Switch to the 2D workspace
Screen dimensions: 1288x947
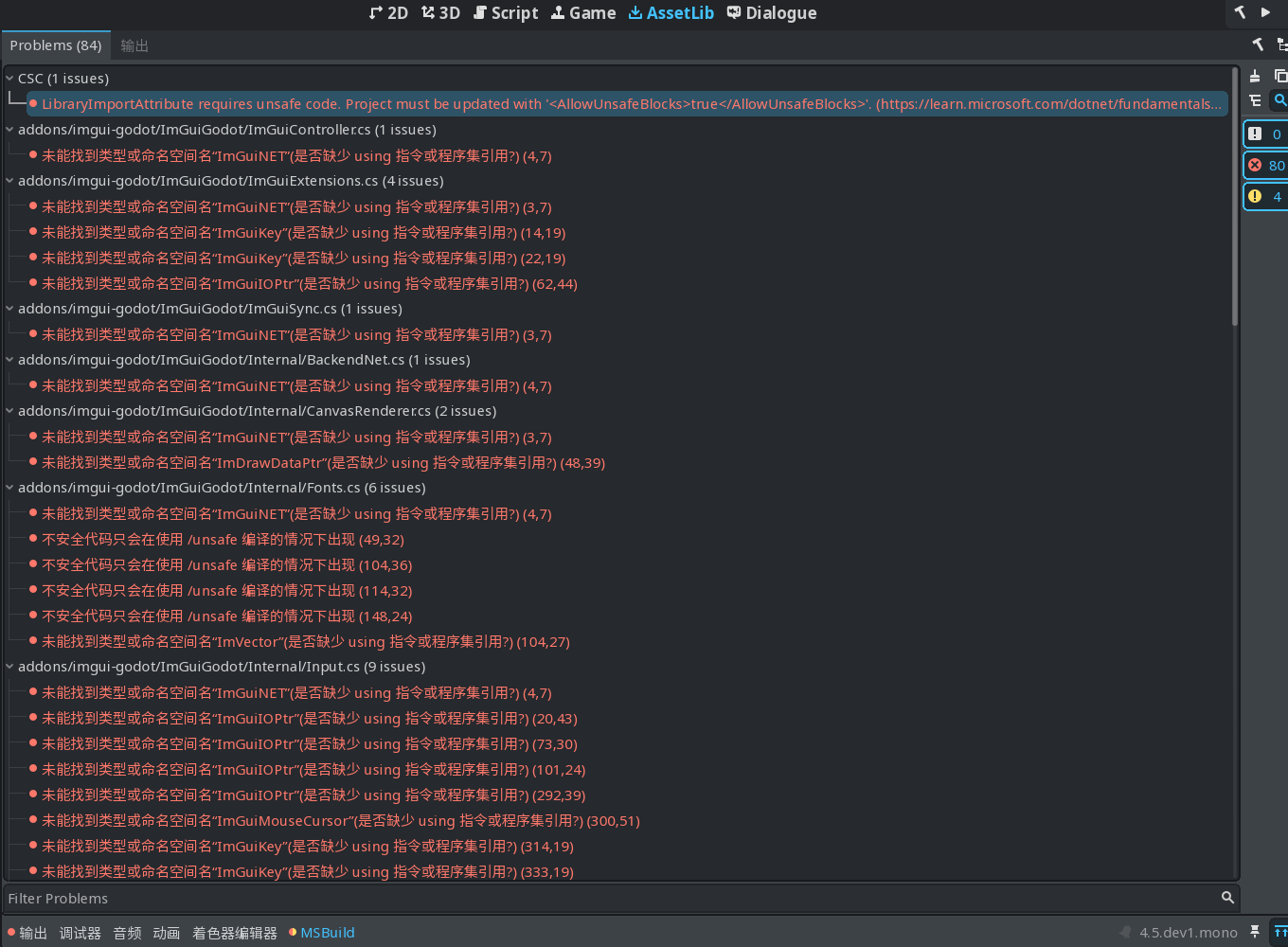[388, 13]
